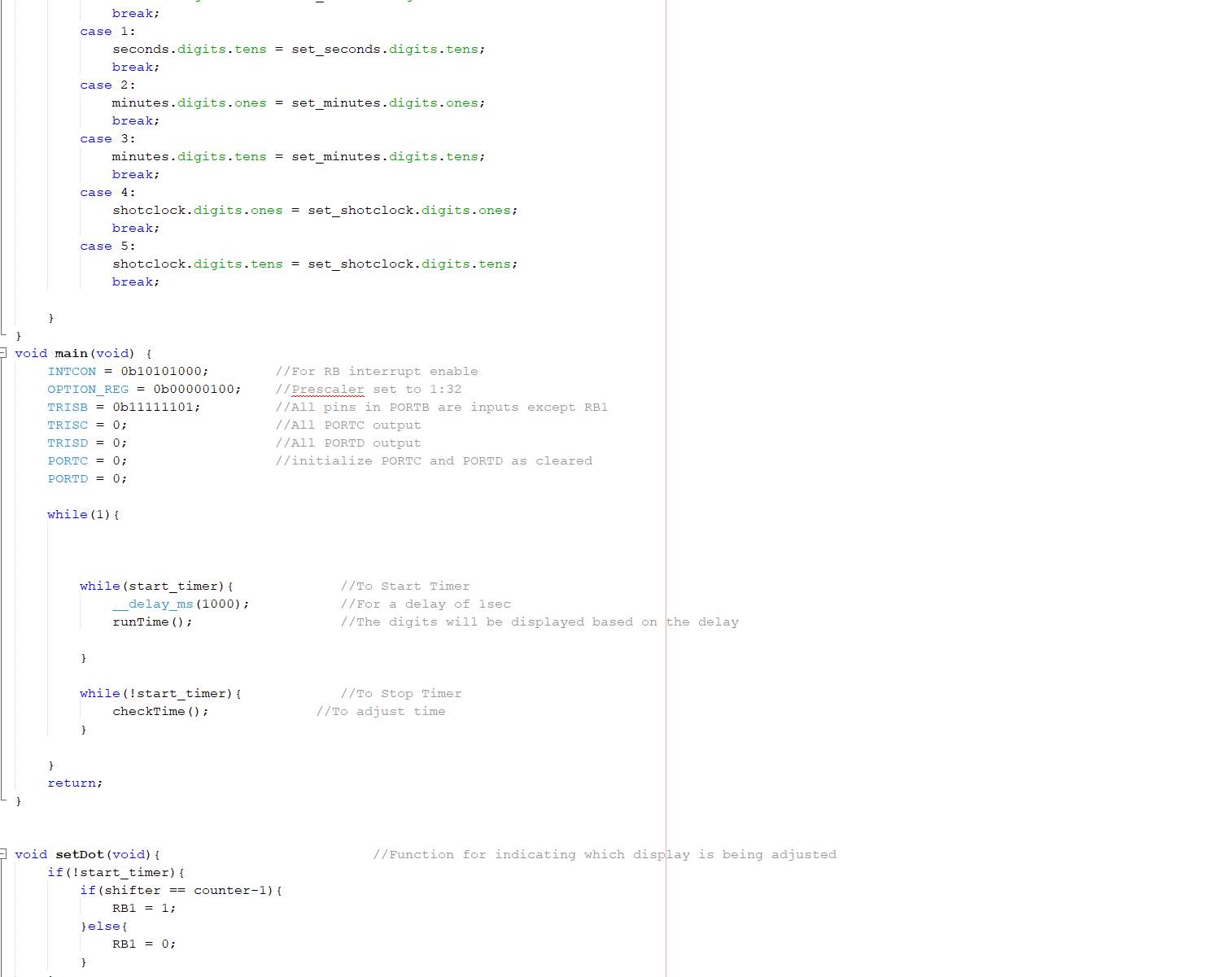
Task: Click the comment '//To Start Timer'
Action: click(x=405, y=587)
